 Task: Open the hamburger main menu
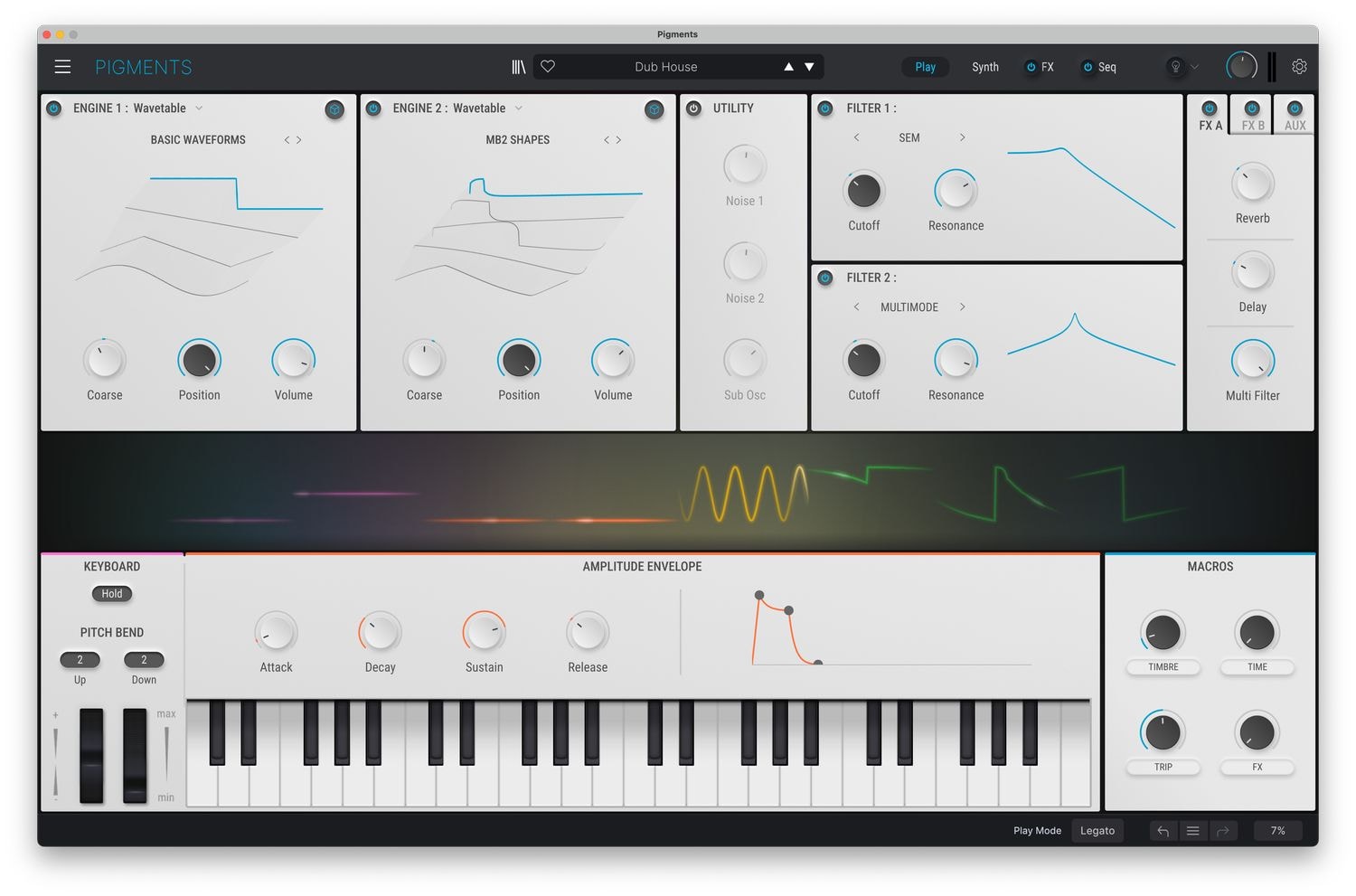[62, 67]
